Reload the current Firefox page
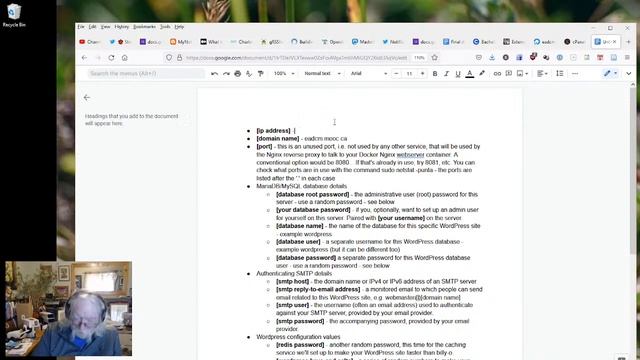Screen dimensions: 640x360 [x=111, y=58]
